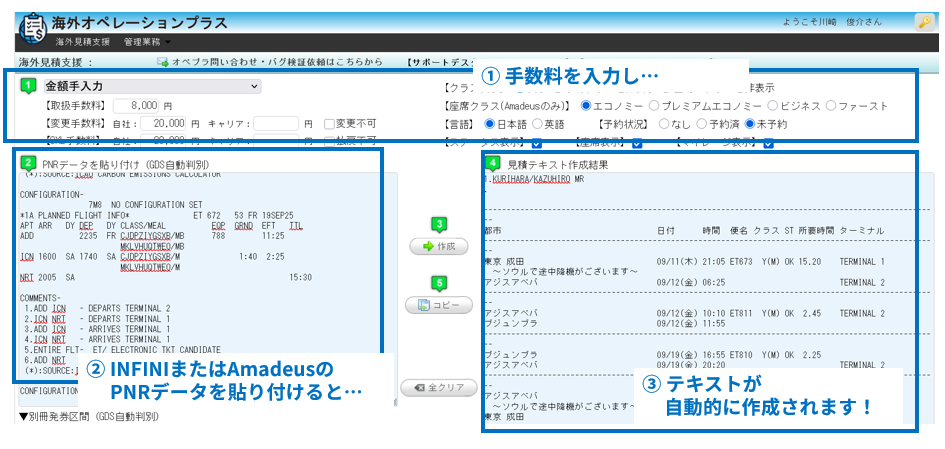This screenshot has height=449, width=945.
Task: Click the 所要時間 column header
Action: point(817,230)
